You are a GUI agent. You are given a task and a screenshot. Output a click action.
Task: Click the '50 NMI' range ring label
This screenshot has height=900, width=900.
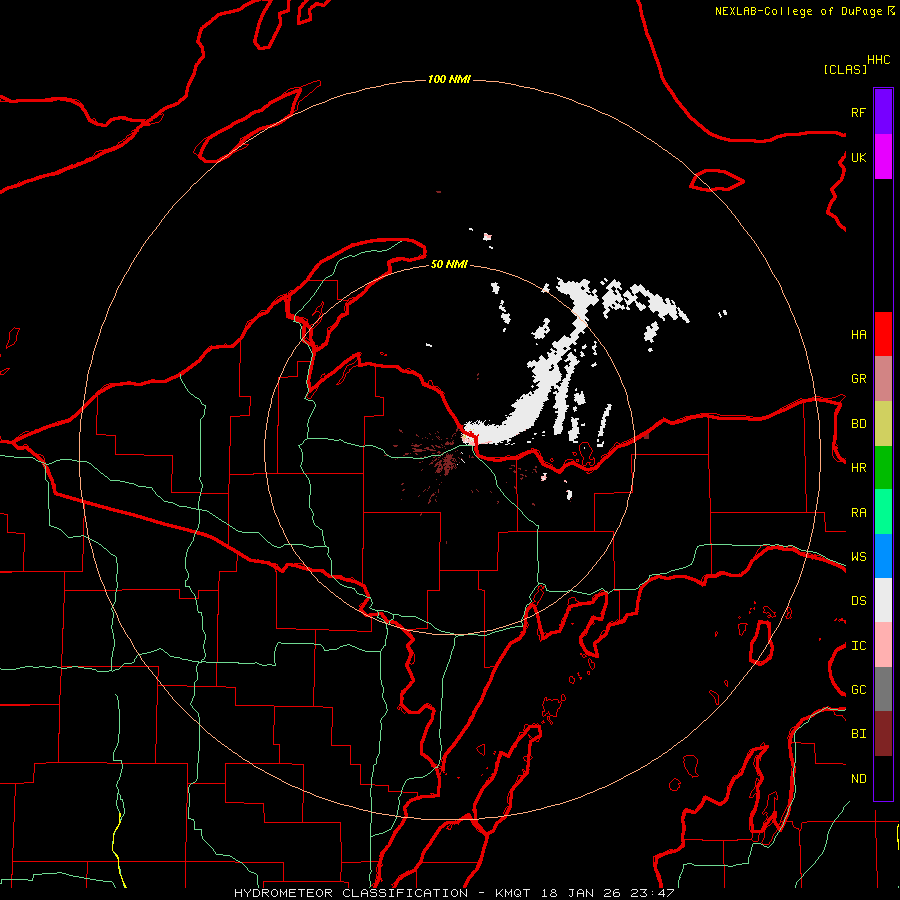tap(449, 264)
